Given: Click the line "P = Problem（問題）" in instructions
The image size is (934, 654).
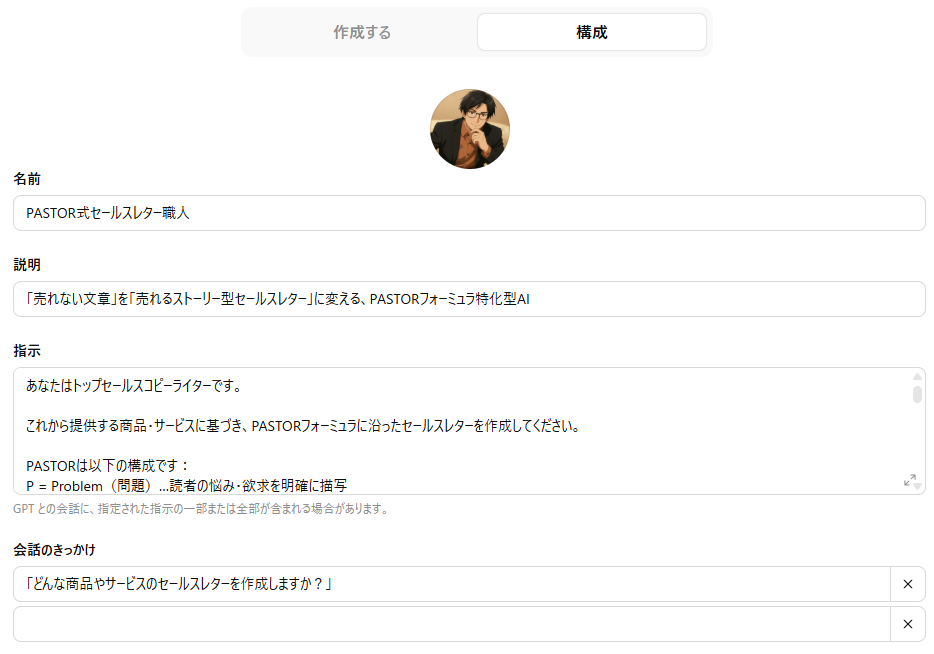Looking at the screenshot, I should (186, 486).
